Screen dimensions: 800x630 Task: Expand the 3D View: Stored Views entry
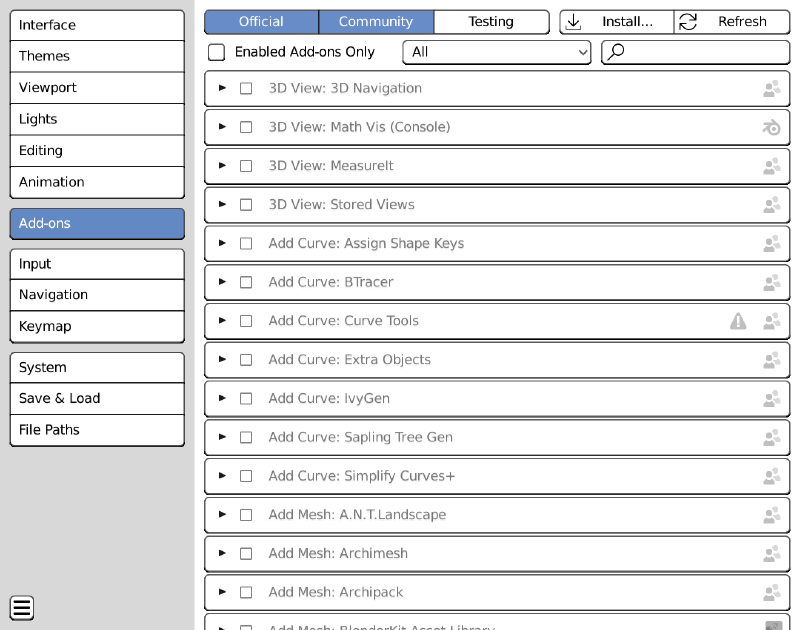click(222, 204)
